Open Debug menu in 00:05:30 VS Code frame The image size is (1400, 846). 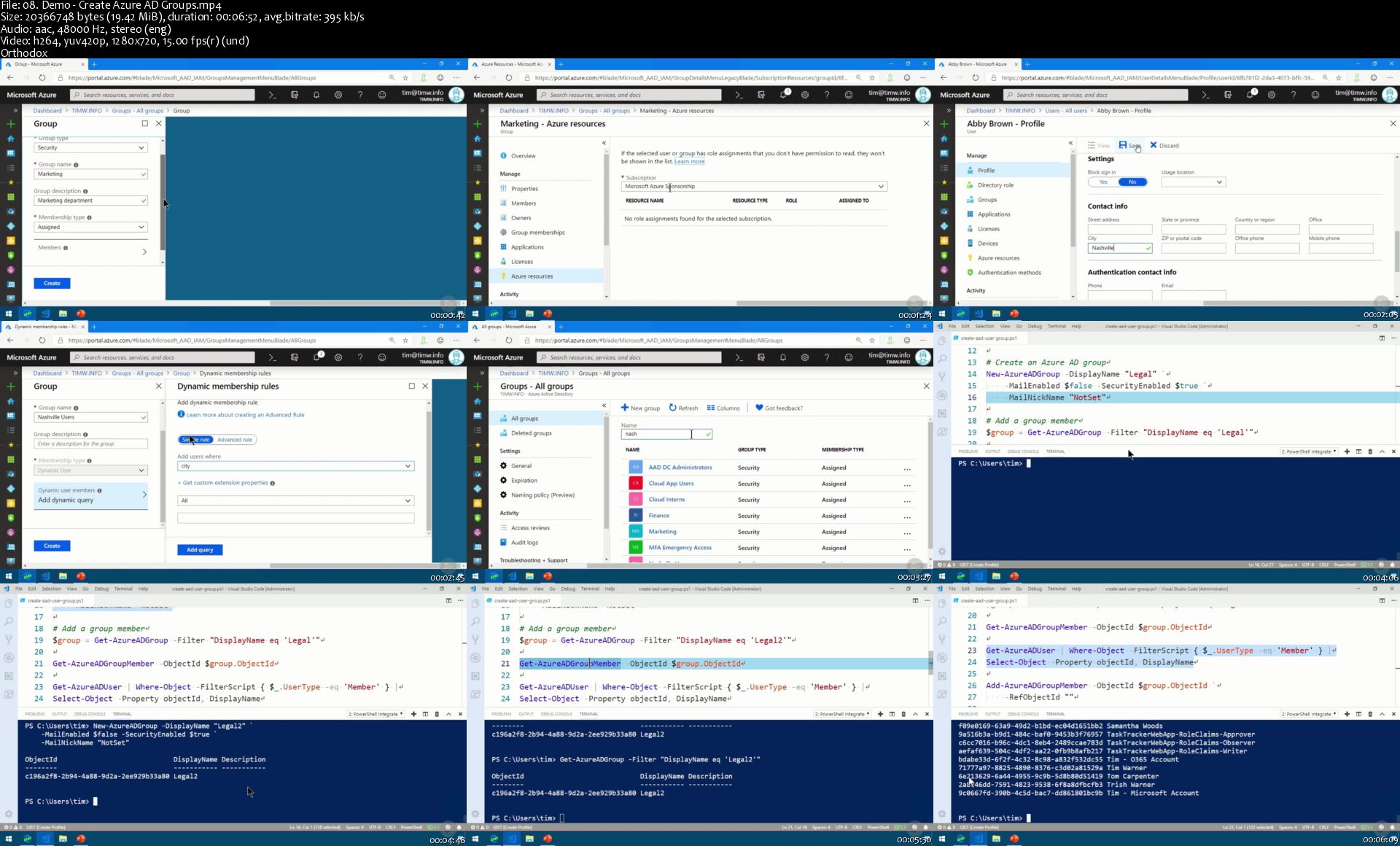point(568,589)
